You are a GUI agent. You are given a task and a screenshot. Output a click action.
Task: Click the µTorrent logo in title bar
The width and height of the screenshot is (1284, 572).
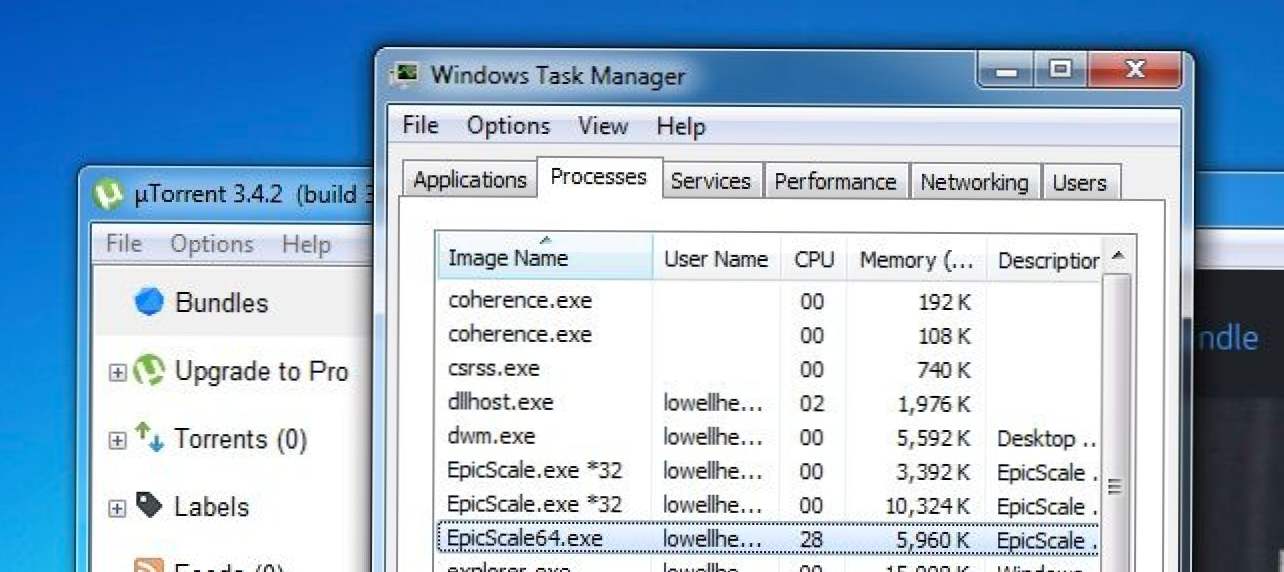[108, 194]
